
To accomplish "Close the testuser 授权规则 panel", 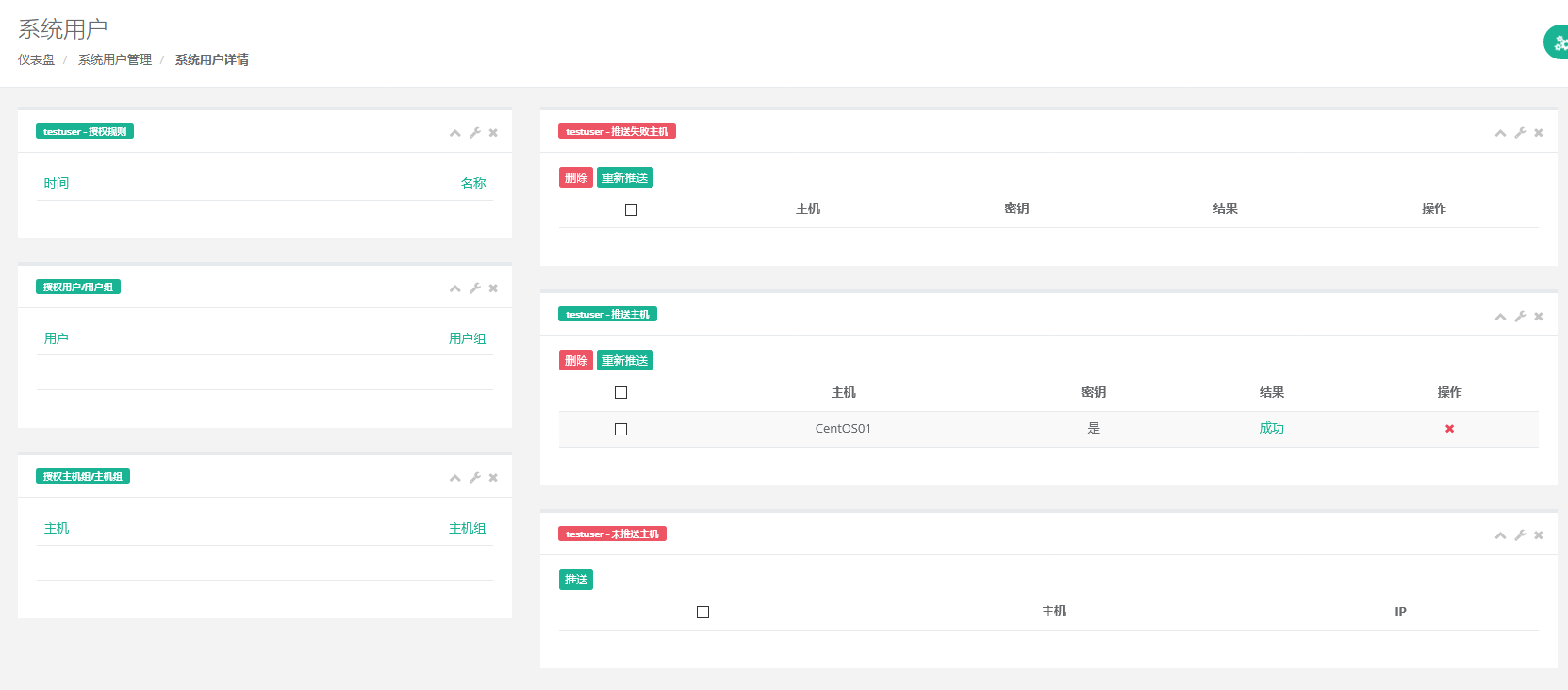I will point(493,133).
